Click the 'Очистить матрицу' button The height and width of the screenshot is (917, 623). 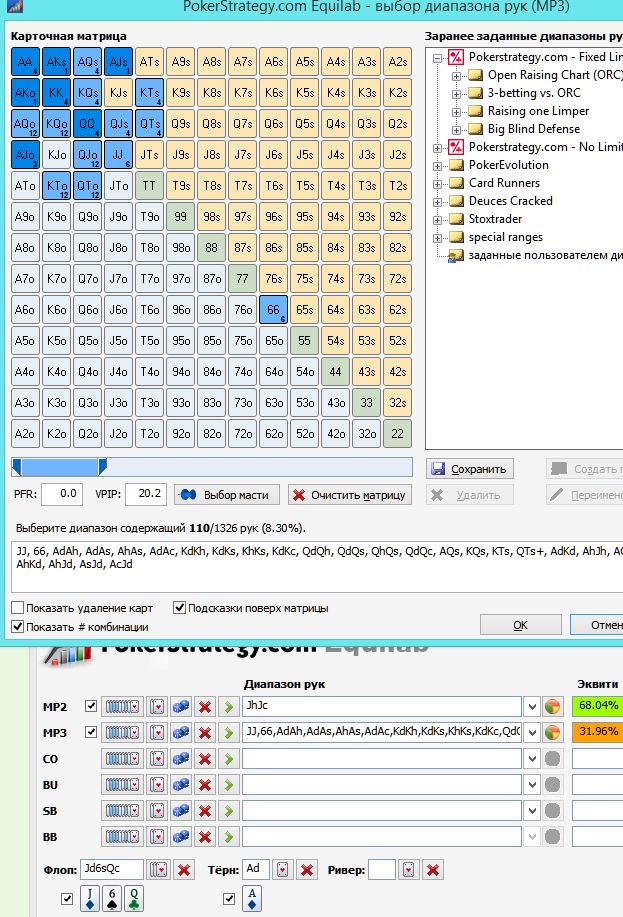tap(349, 495)
